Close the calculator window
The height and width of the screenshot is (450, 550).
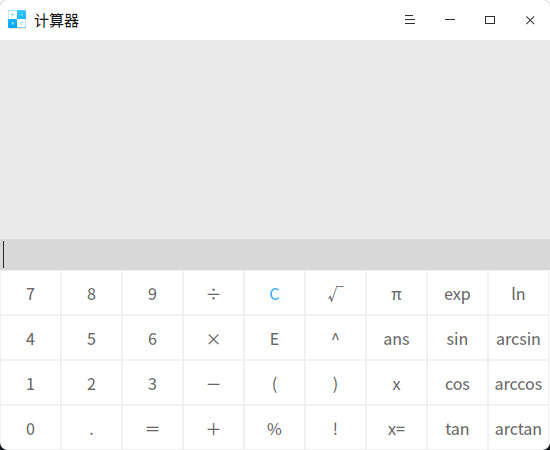coord(530,20)
